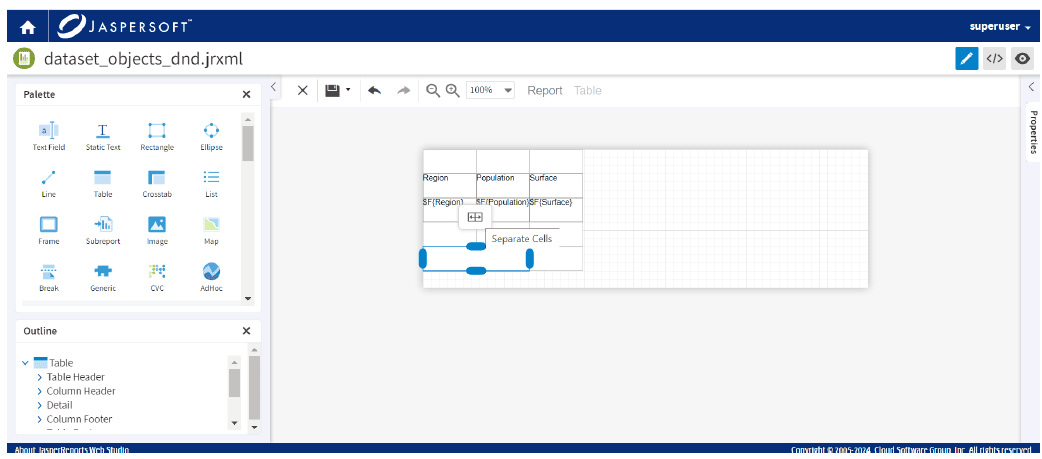1042x459 pixels.
Task: Select the Line palette element
Action: click(x=49, y=183)
